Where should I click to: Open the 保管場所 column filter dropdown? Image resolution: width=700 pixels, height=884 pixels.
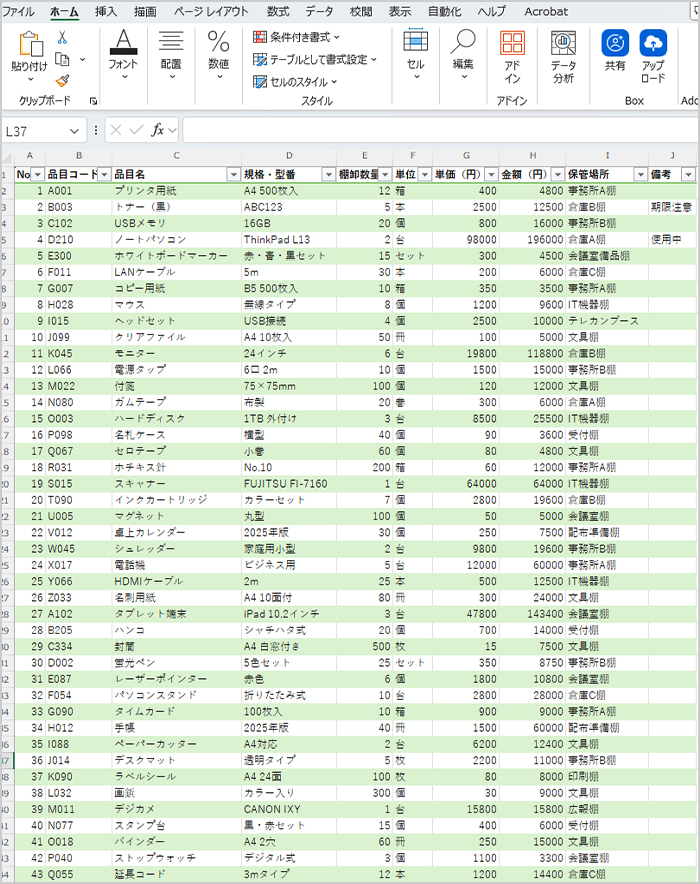640,175
